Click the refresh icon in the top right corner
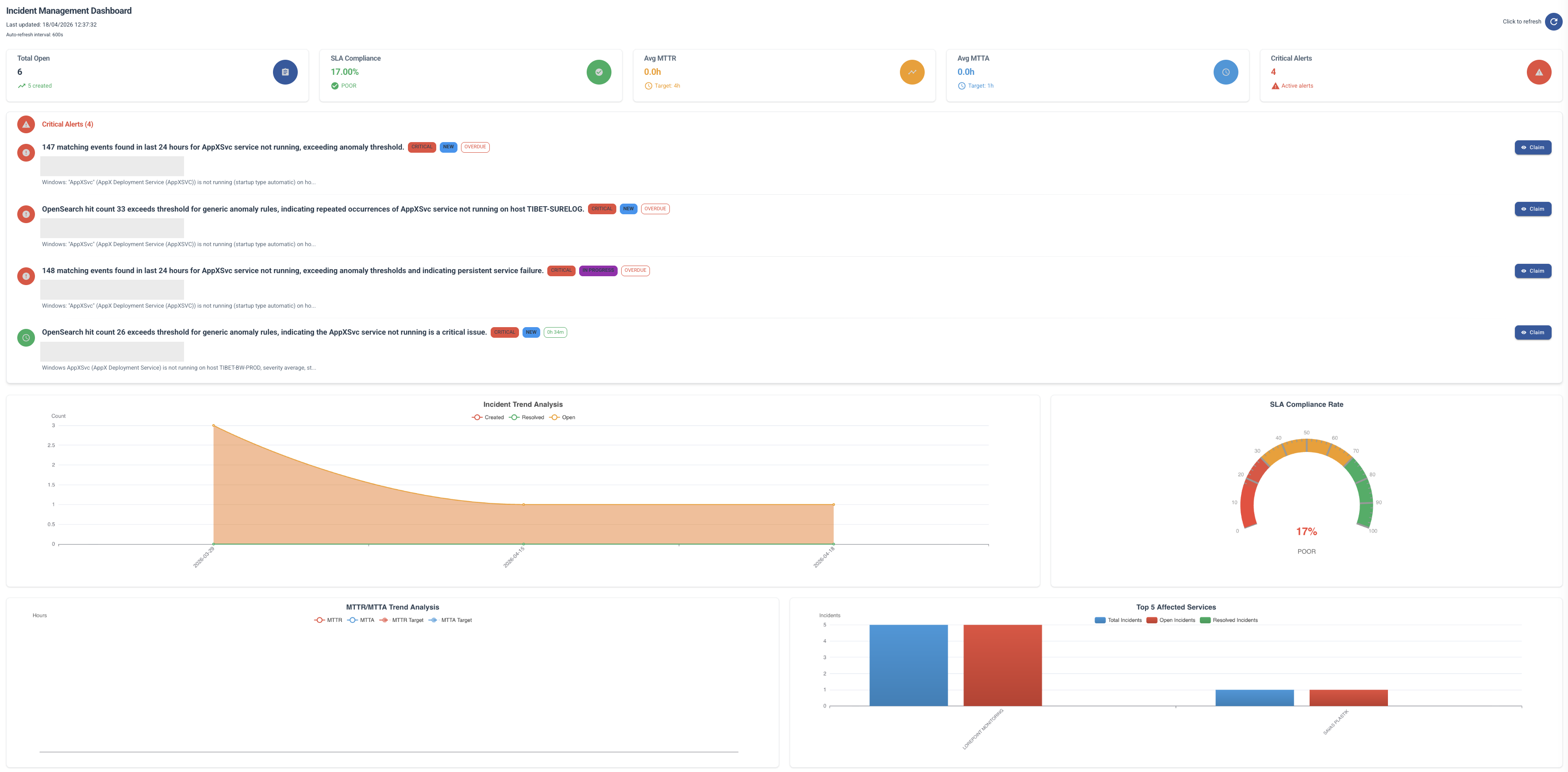Screen dimensions: 1568x772 coord(1553,21)
